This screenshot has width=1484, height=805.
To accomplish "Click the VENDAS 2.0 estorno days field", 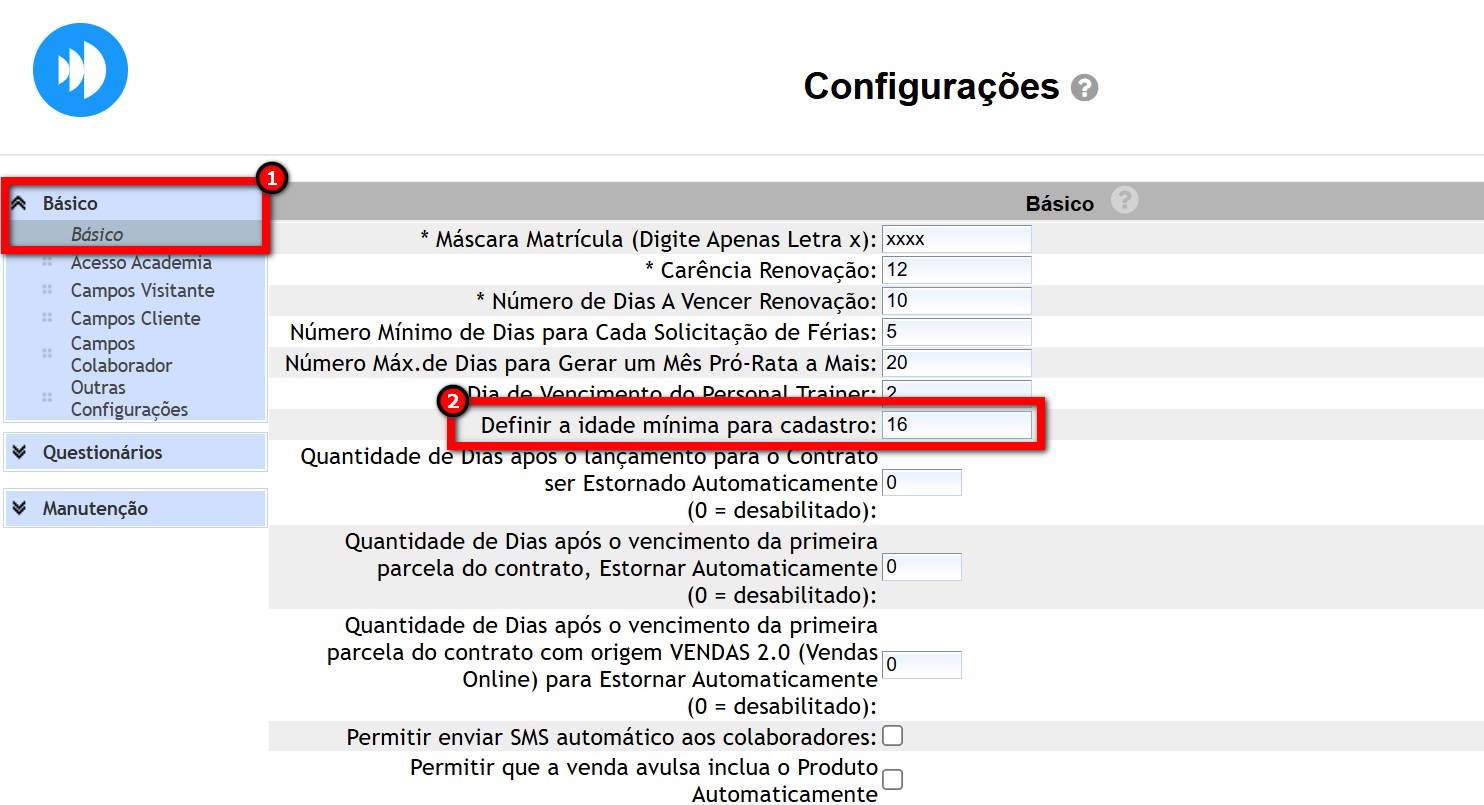I will (x=921, y=665).
